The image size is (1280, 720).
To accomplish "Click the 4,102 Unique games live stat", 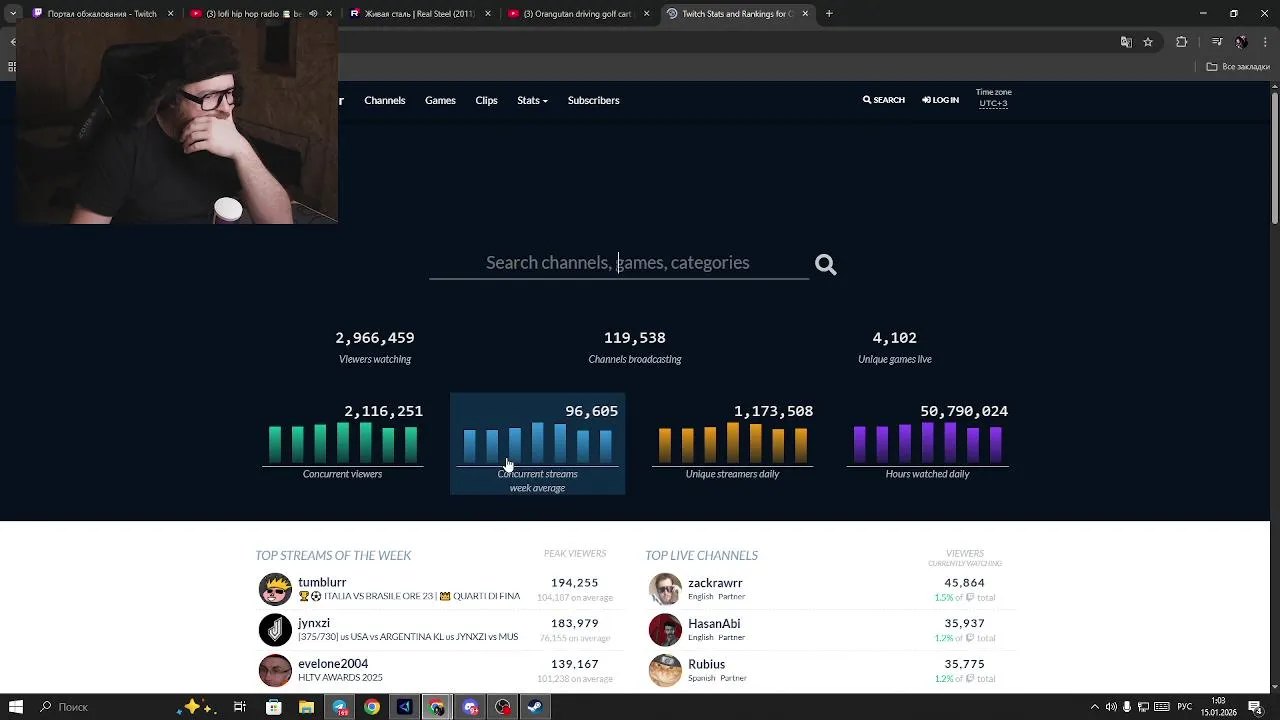I will 894,347.
